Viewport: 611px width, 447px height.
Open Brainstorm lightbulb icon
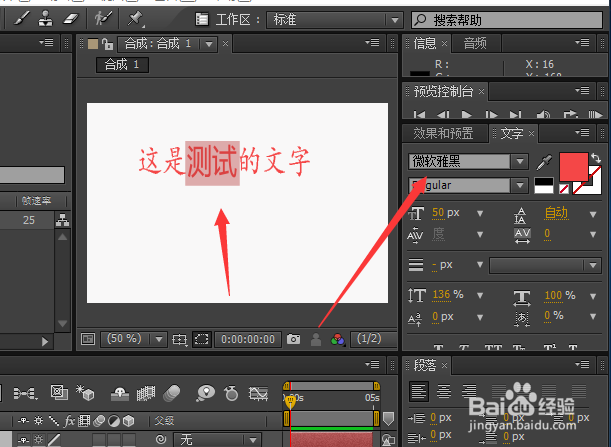[x=205, y=393]
